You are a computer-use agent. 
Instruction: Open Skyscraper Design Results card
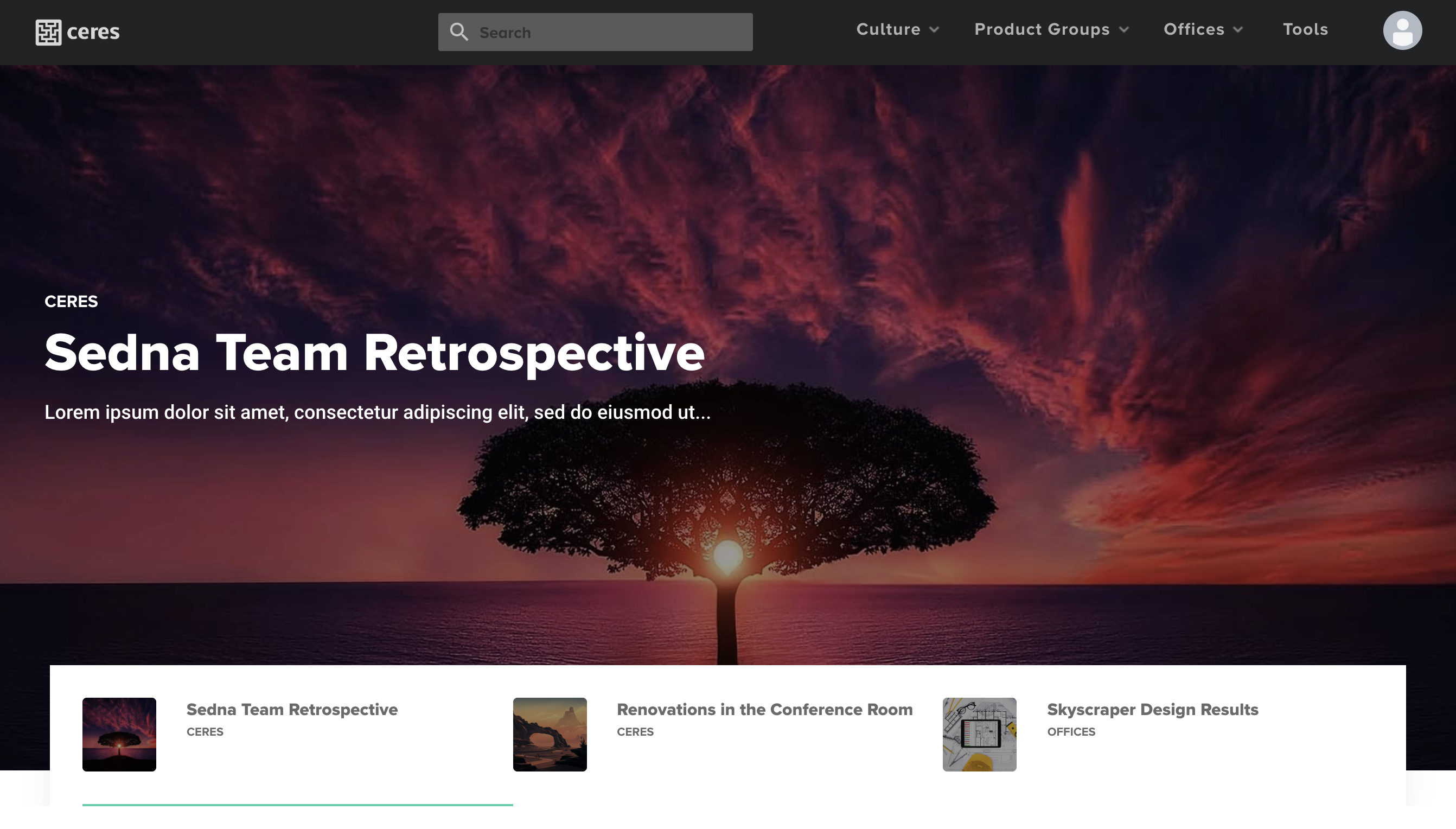click(x=1153, y=710)
